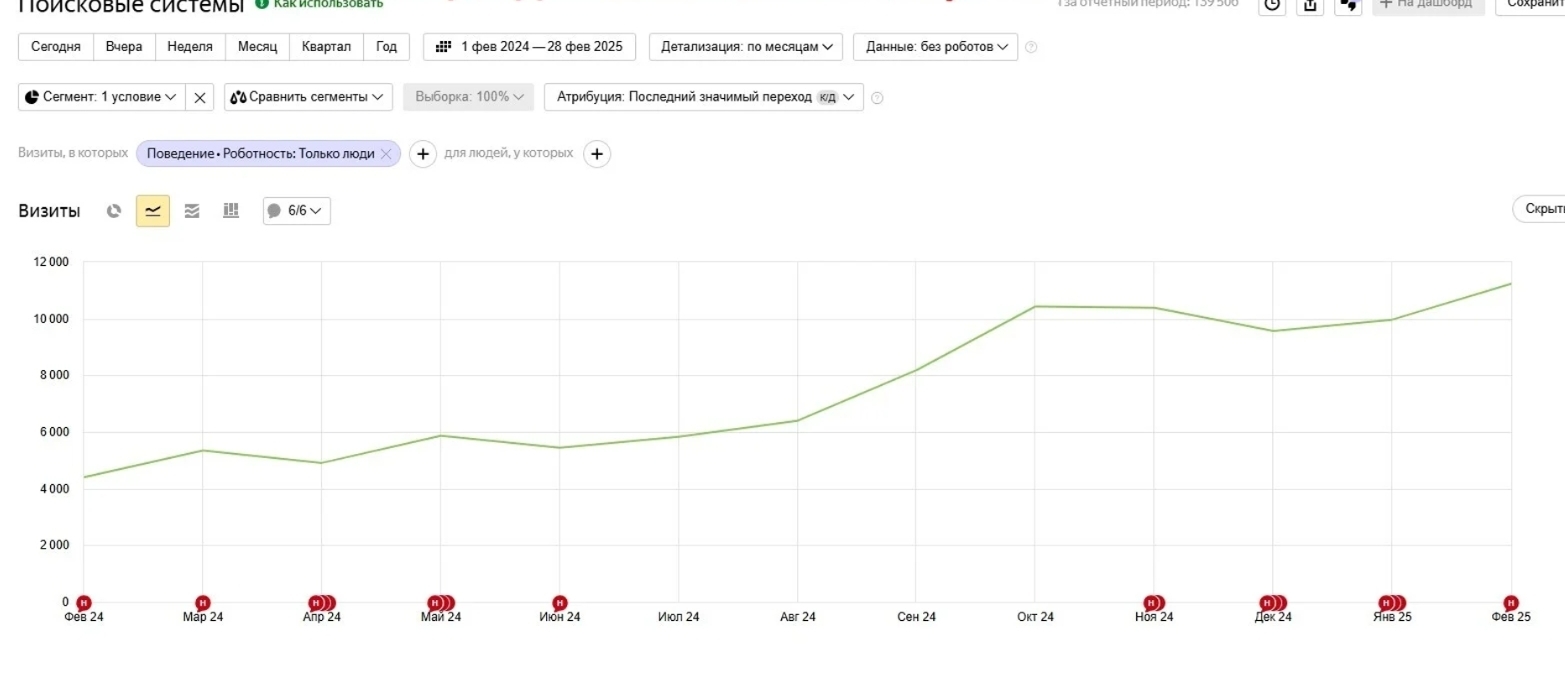Click the 'На дашборд' button

point(1428,5)
